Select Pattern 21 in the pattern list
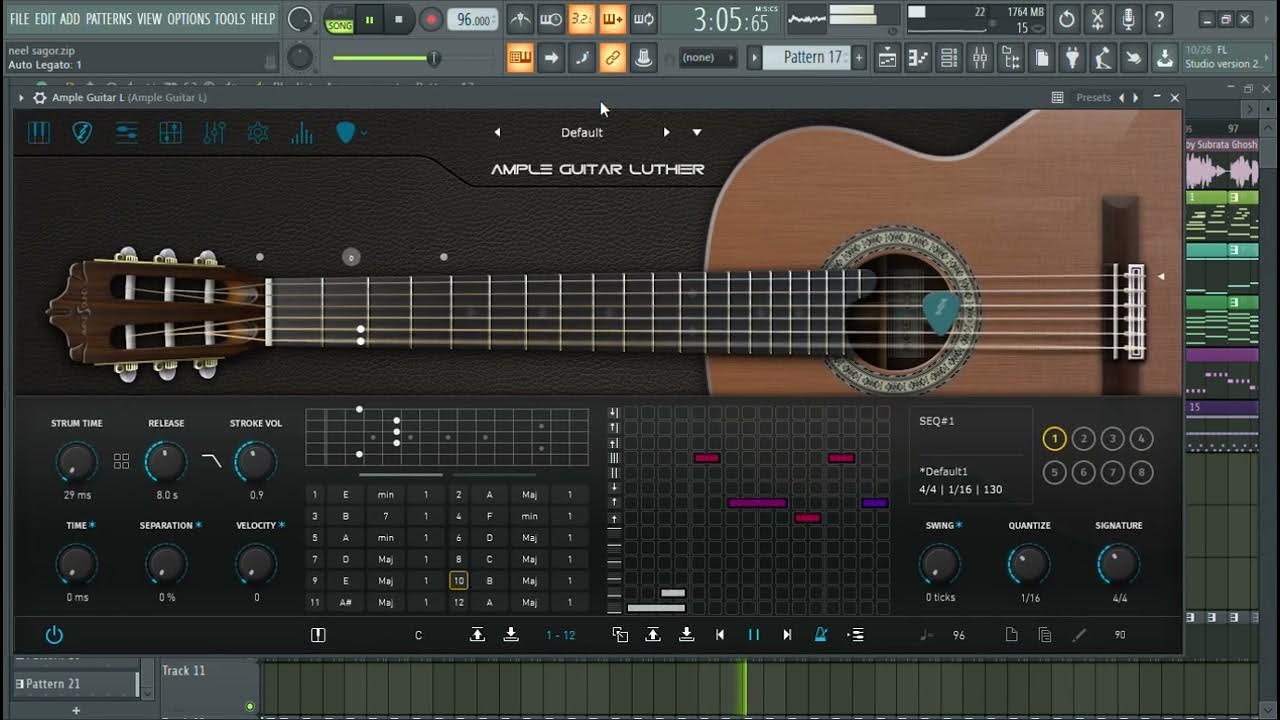1280x720 pixels. coord(76,684)
